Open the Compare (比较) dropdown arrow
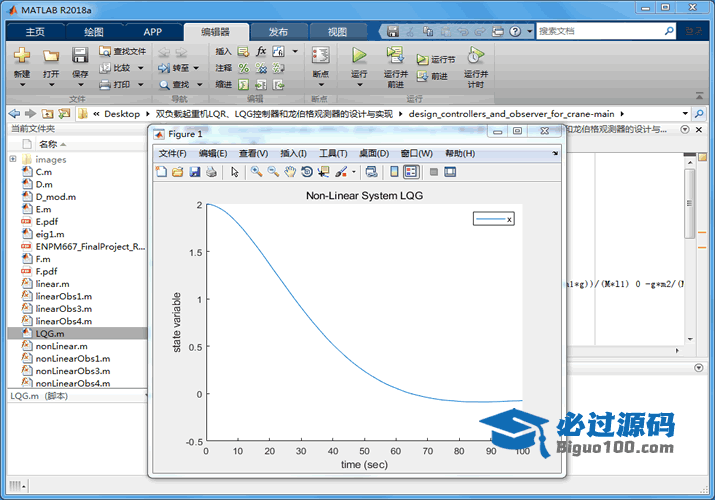 coord(140,68)
